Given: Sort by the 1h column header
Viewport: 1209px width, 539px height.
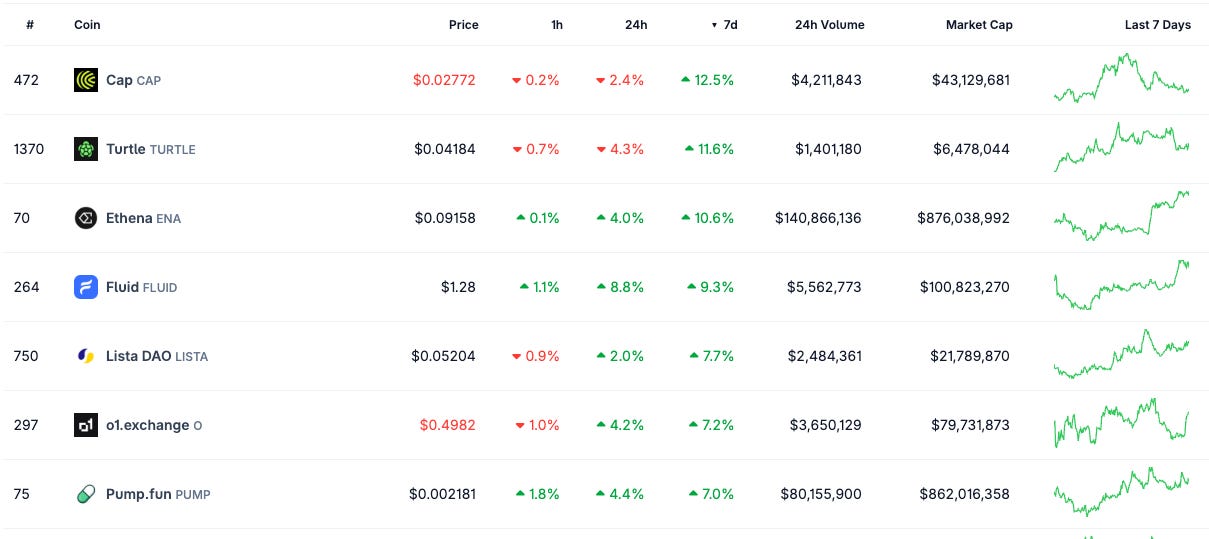Looking at the screenshot, I should [557, 25].
